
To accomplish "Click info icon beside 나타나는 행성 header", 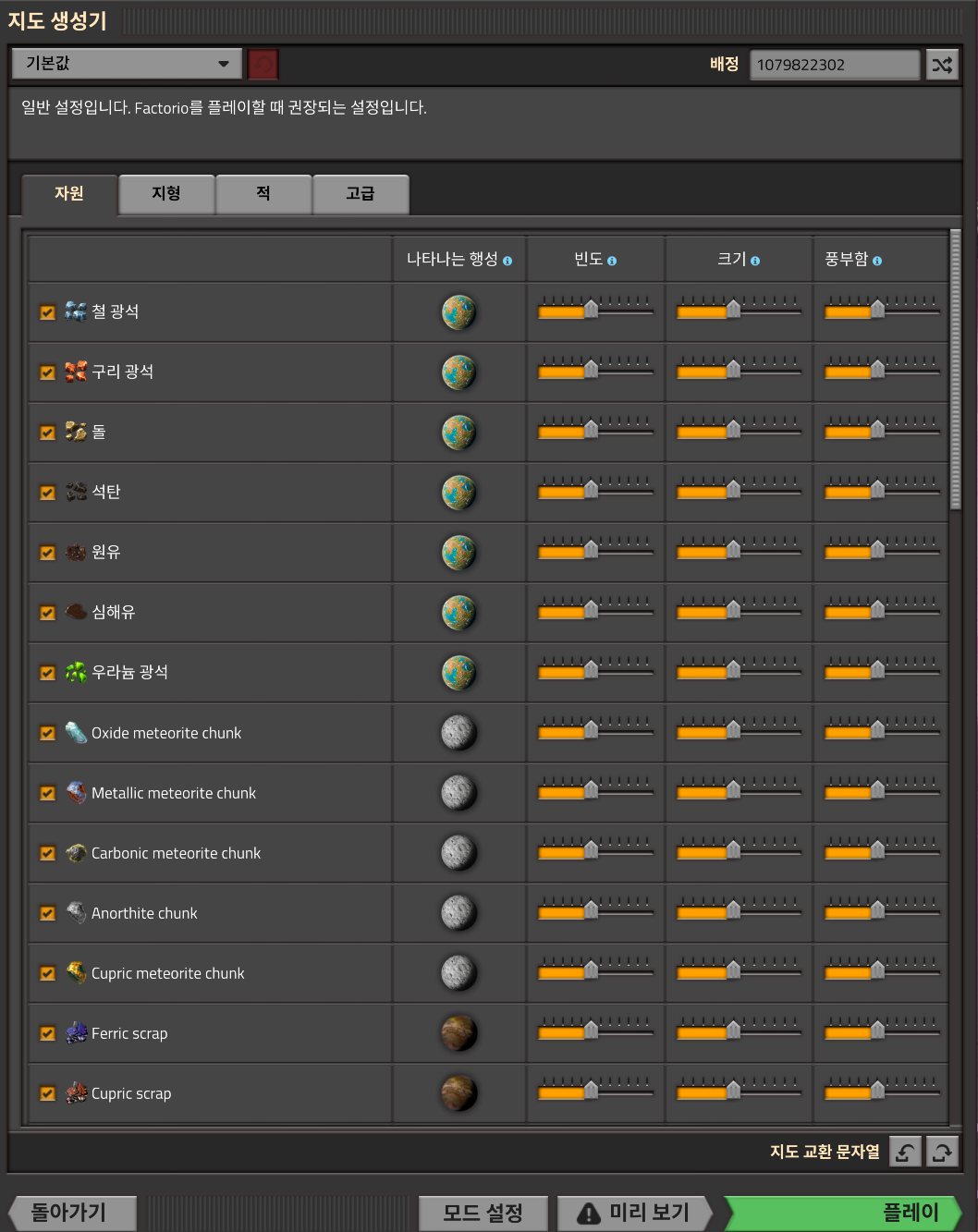I will (x=507, y=262).
